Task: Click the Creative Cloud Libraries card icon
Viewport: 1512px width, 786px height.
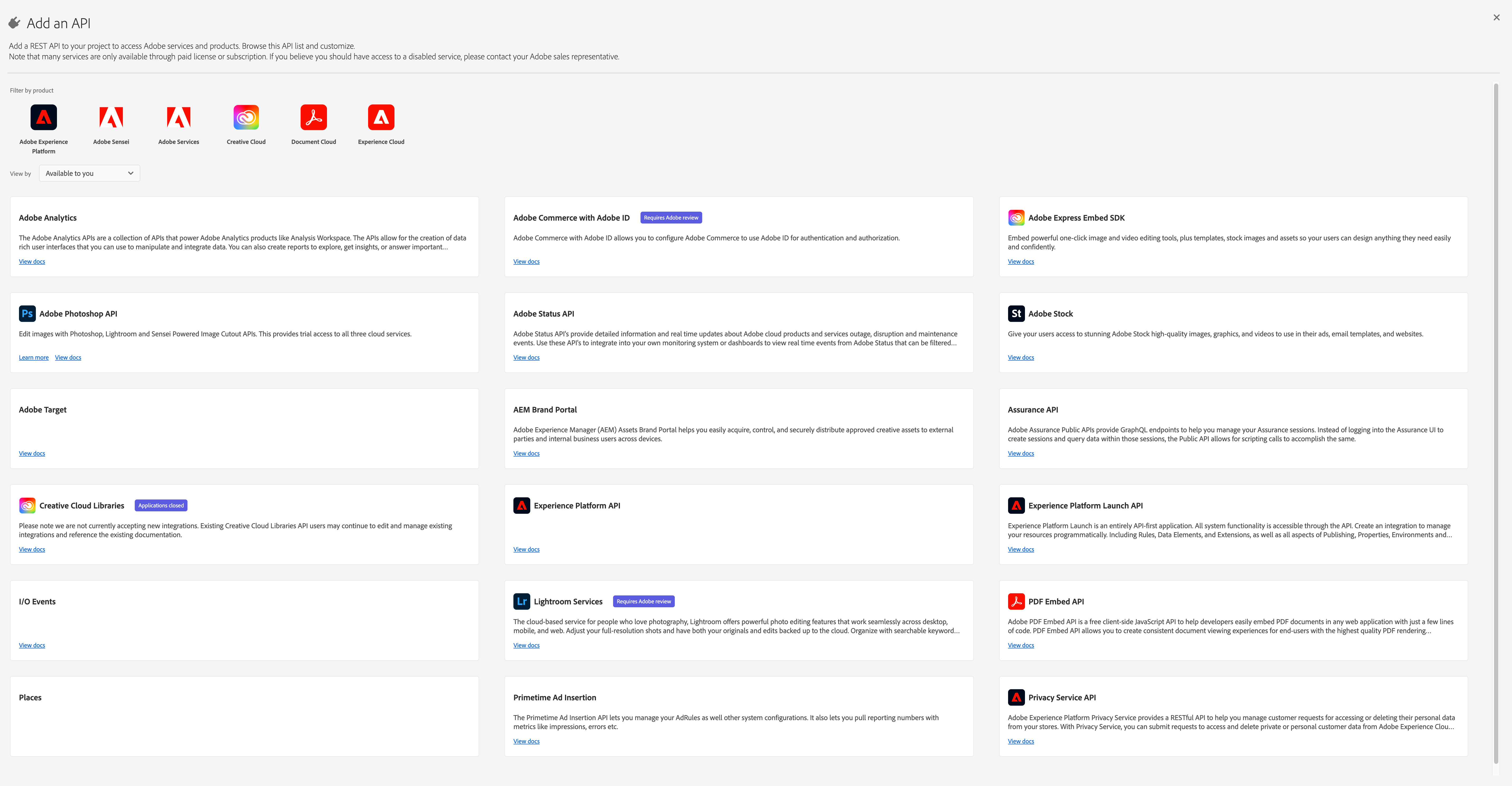Action: [27, 506]
